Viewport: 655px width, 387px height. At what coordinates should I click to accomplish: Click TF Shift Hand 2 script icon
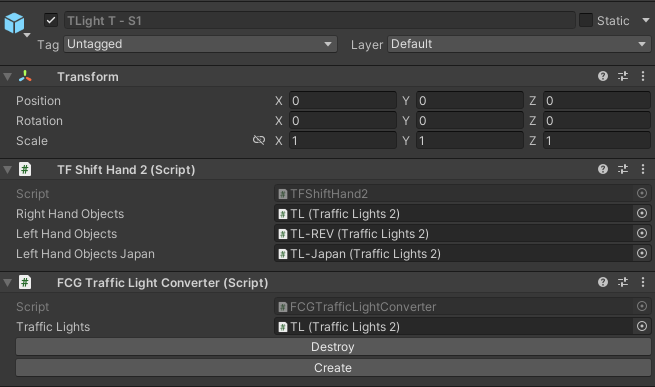tap(25, 169)
